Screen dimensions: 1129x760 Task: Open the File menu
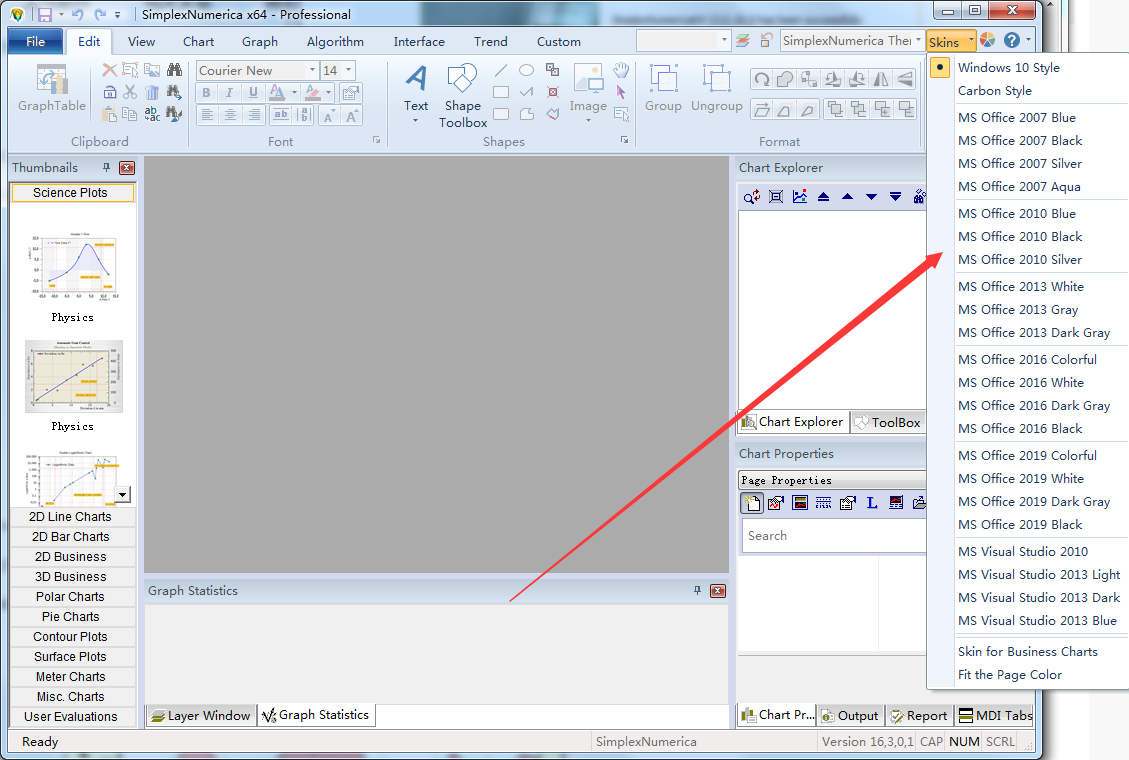(35, 42)
